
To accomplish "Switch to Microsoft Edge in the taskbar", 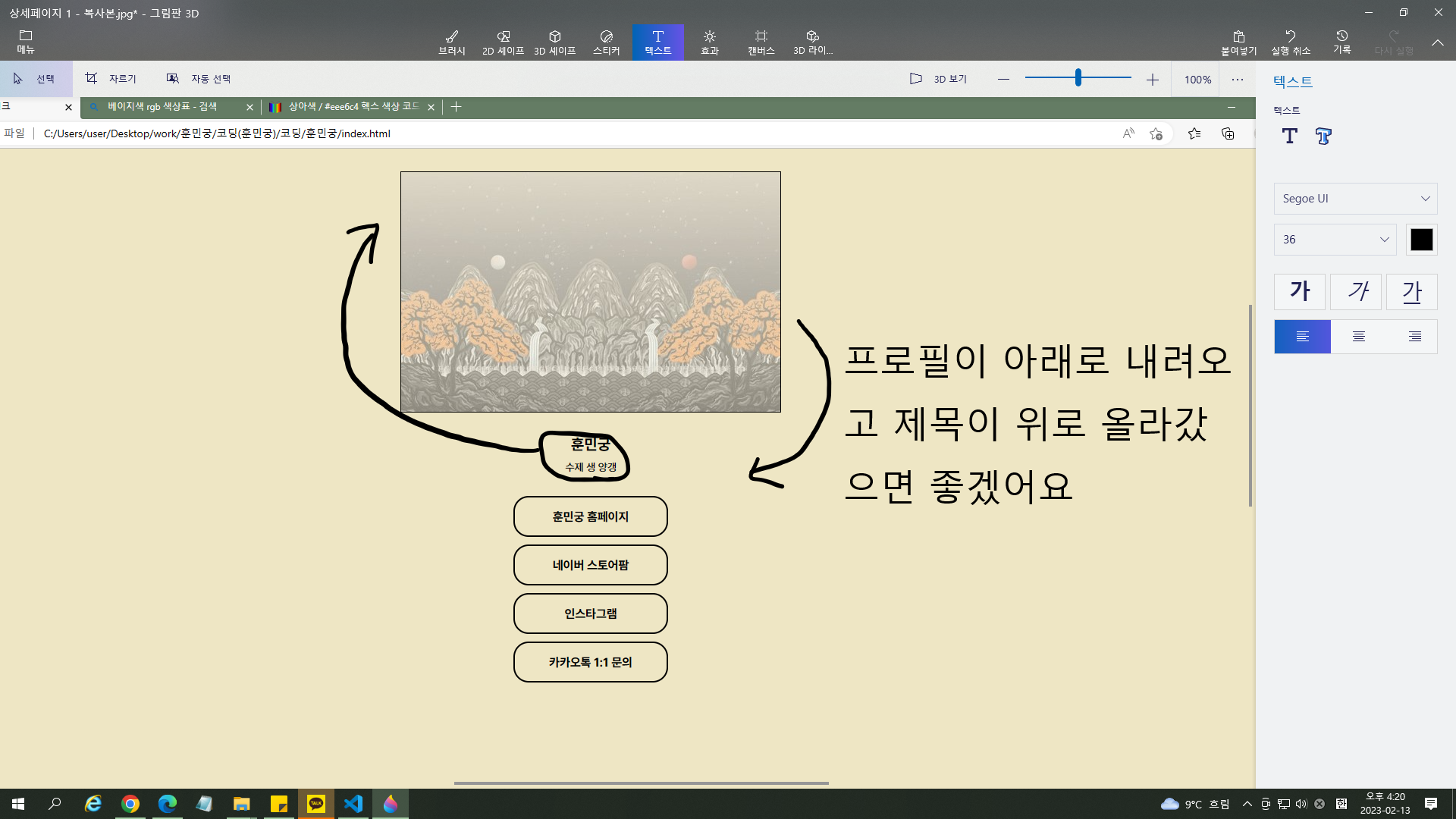I will pos(168,804).
